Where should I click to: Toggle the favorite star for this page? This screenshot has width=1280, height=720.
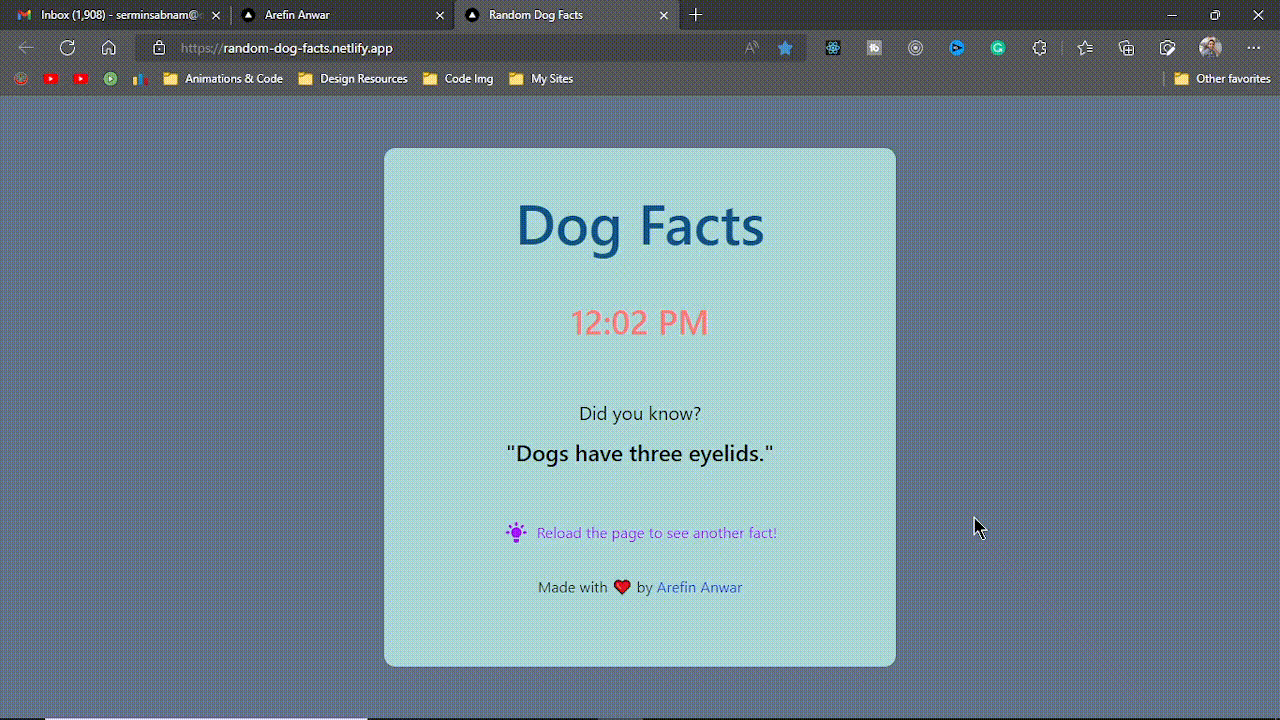(x=786, y=48)
